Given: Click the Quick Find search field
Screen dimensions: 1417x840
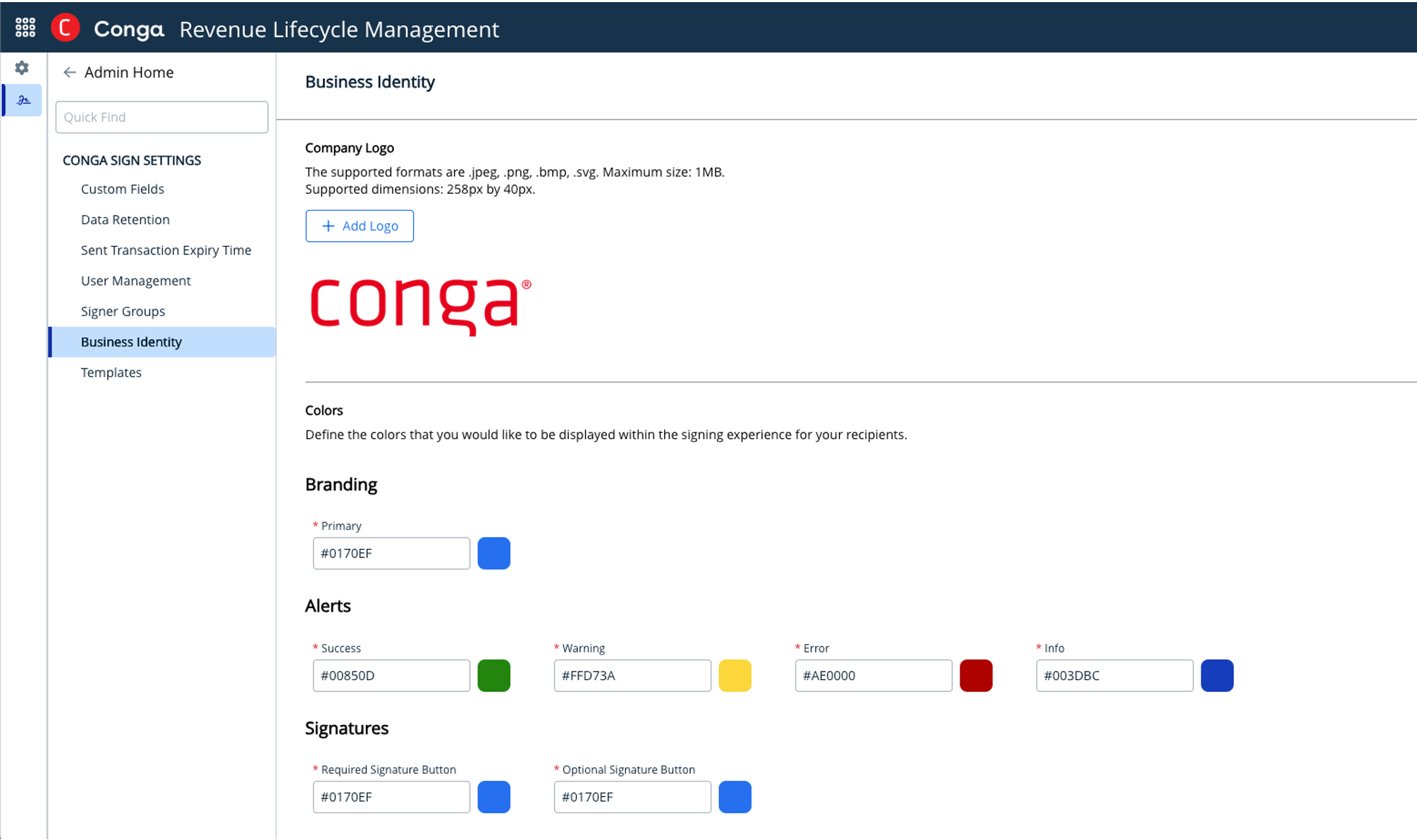Looking at the screenshot, I should click(161, 117).
